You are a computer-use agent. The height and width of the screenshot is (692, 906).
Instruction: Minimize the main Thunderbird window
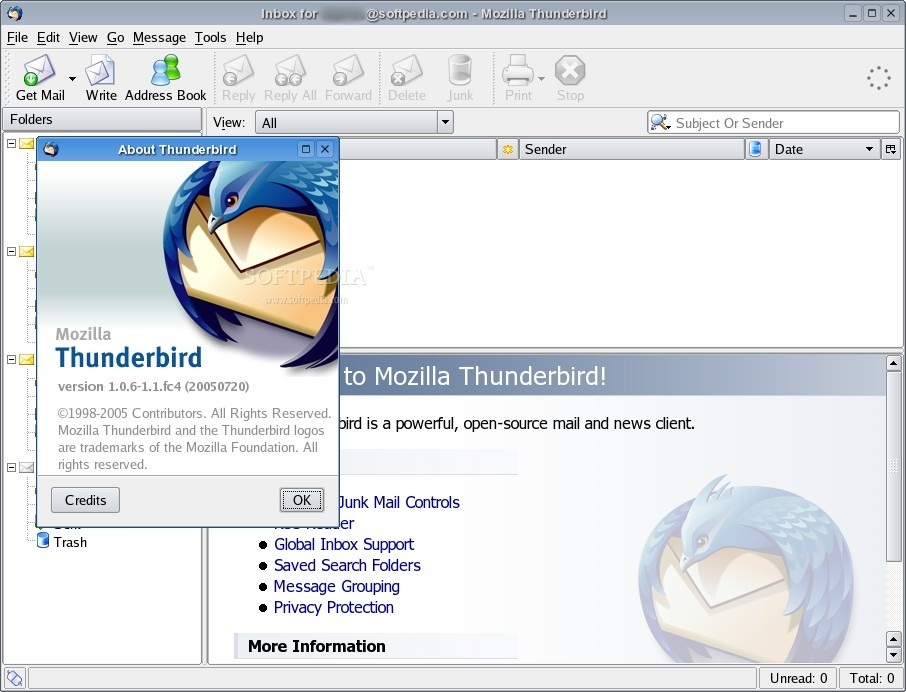coord(852,13)
